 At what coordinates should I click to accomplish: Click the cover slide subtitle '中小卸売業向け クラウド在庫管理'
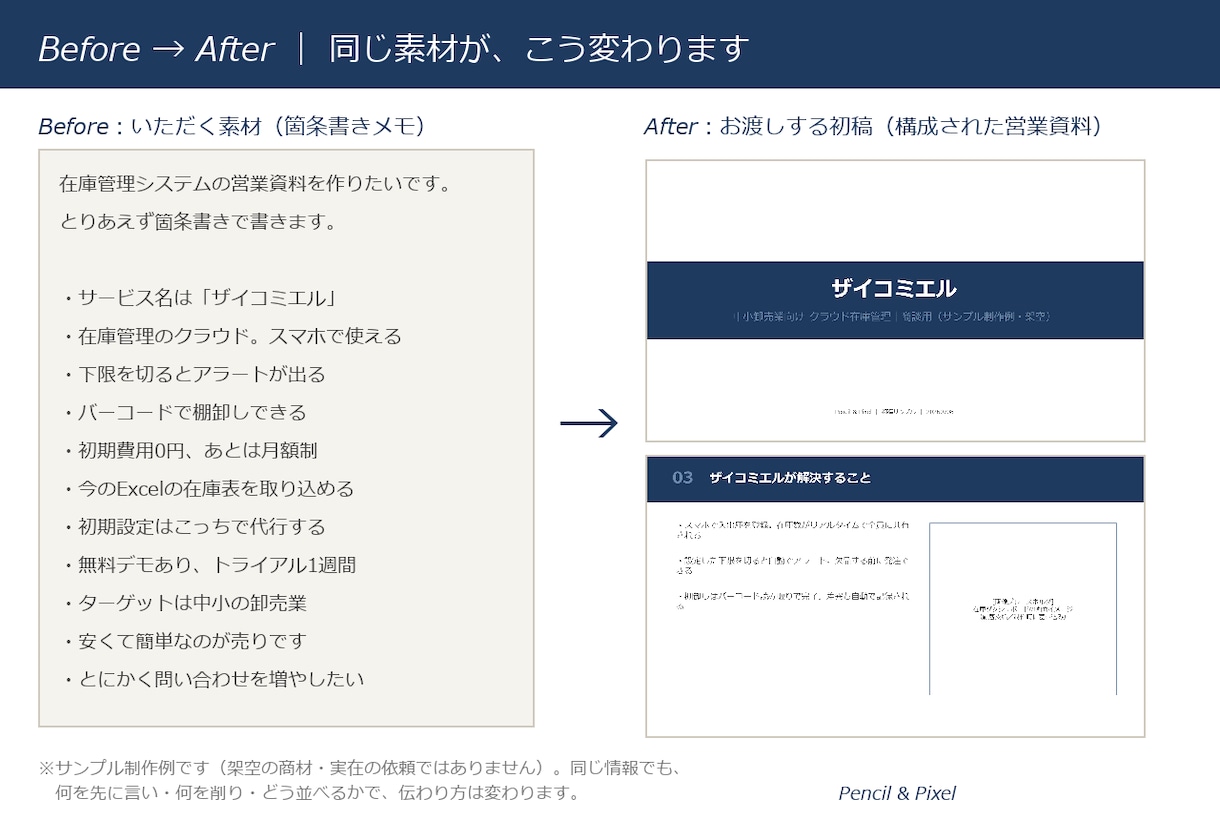pos(812,316)
